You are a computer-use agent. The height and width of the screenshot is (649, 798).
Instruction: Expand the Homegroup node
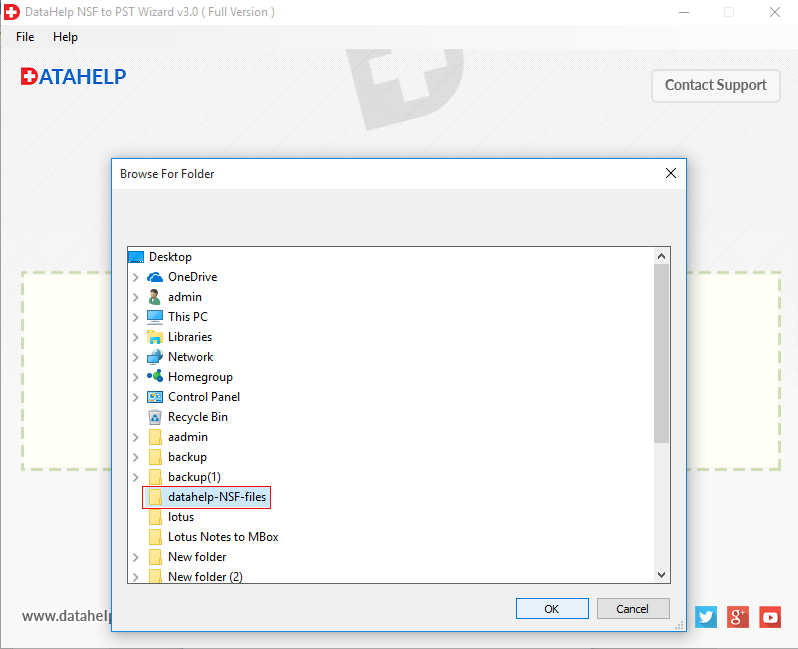tap(136, 377)
